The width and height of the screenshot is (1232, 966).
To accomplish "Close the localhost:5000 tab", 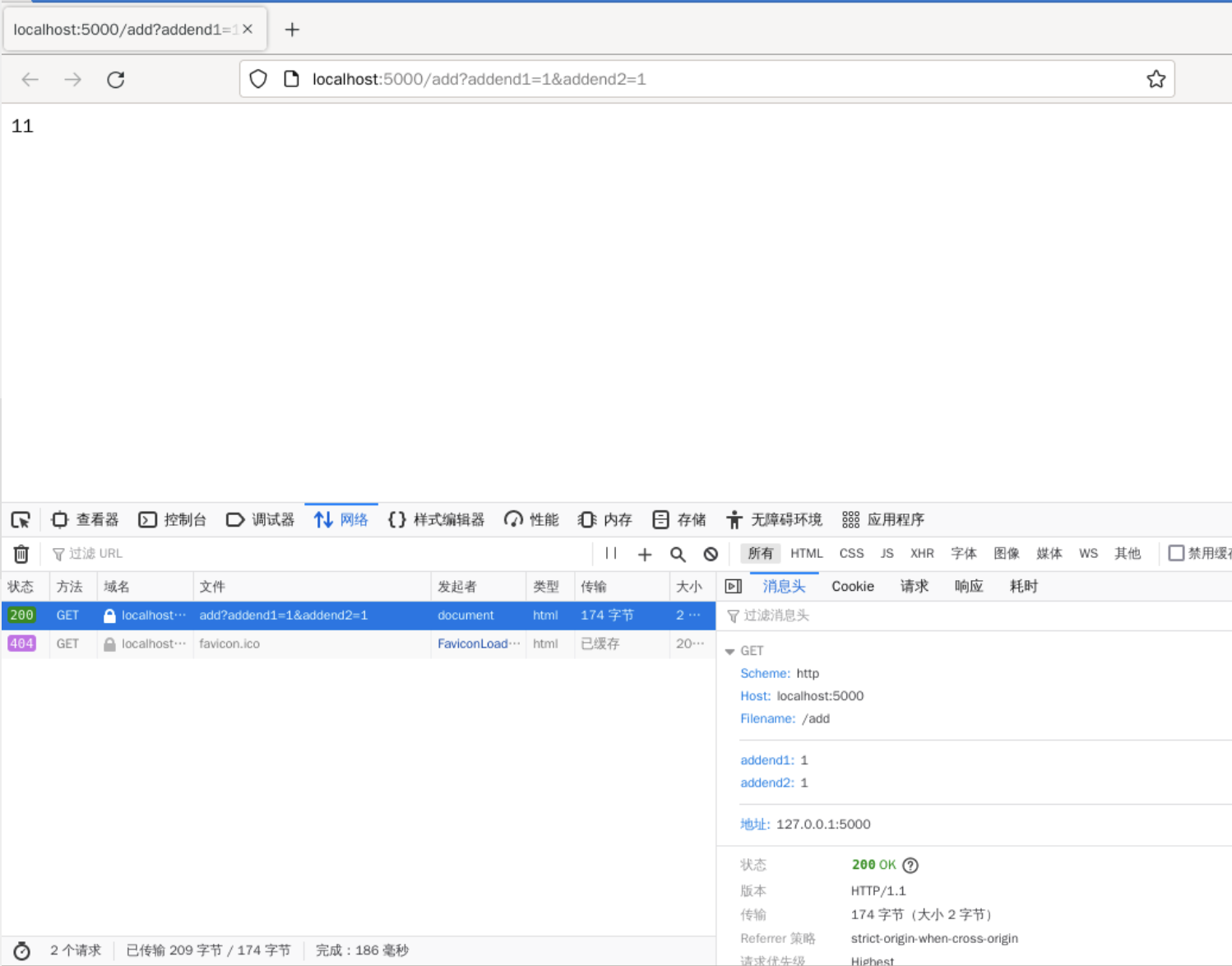I will pos(248,29).
